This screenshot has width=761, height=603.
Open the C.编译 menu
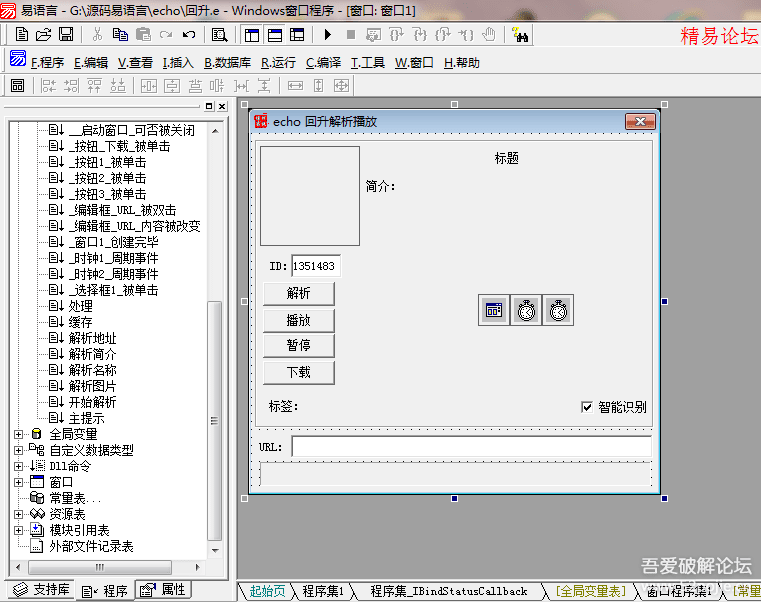(323, 63)
